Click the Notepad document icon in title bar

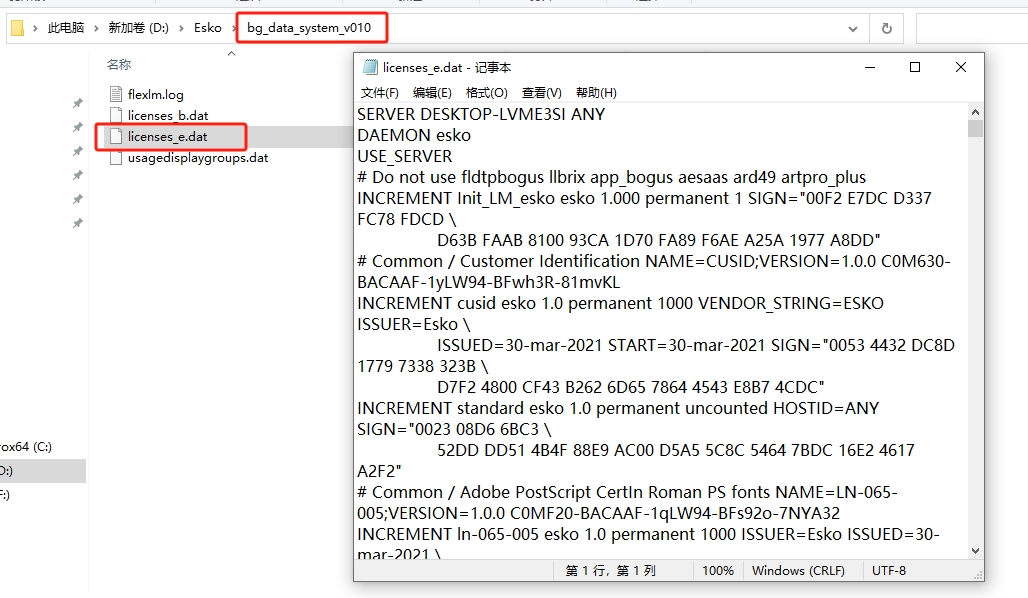(369, 68)
